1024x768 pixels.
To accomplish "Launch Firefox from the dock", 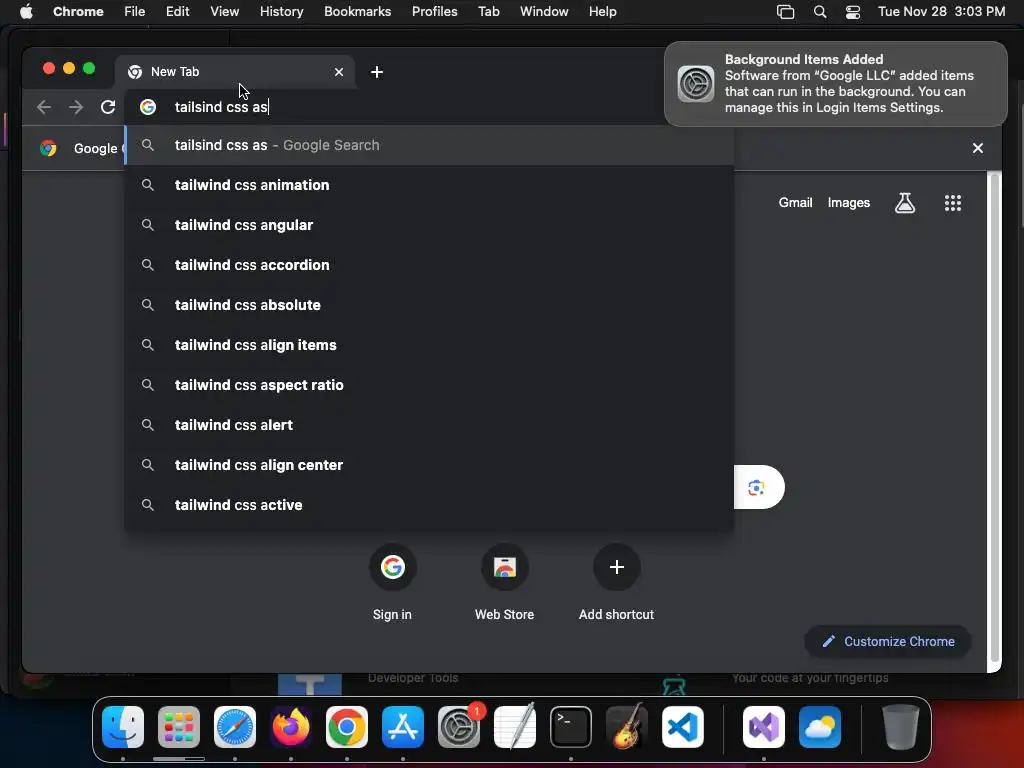I will [291, 727].
